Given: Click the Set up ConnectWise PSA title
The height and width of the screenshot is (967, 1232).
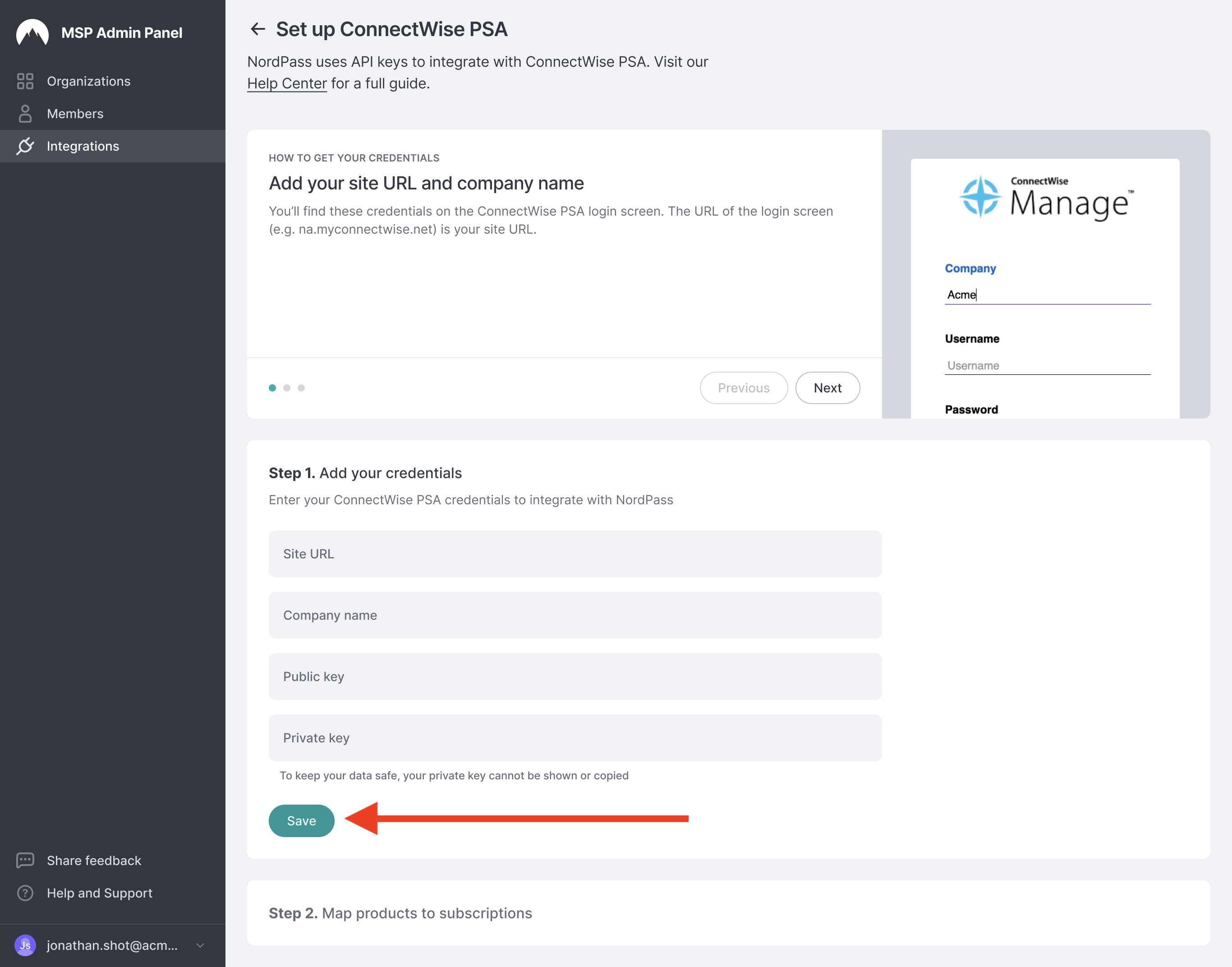Looking at the screenshot, I should click(x=391, y=29).
